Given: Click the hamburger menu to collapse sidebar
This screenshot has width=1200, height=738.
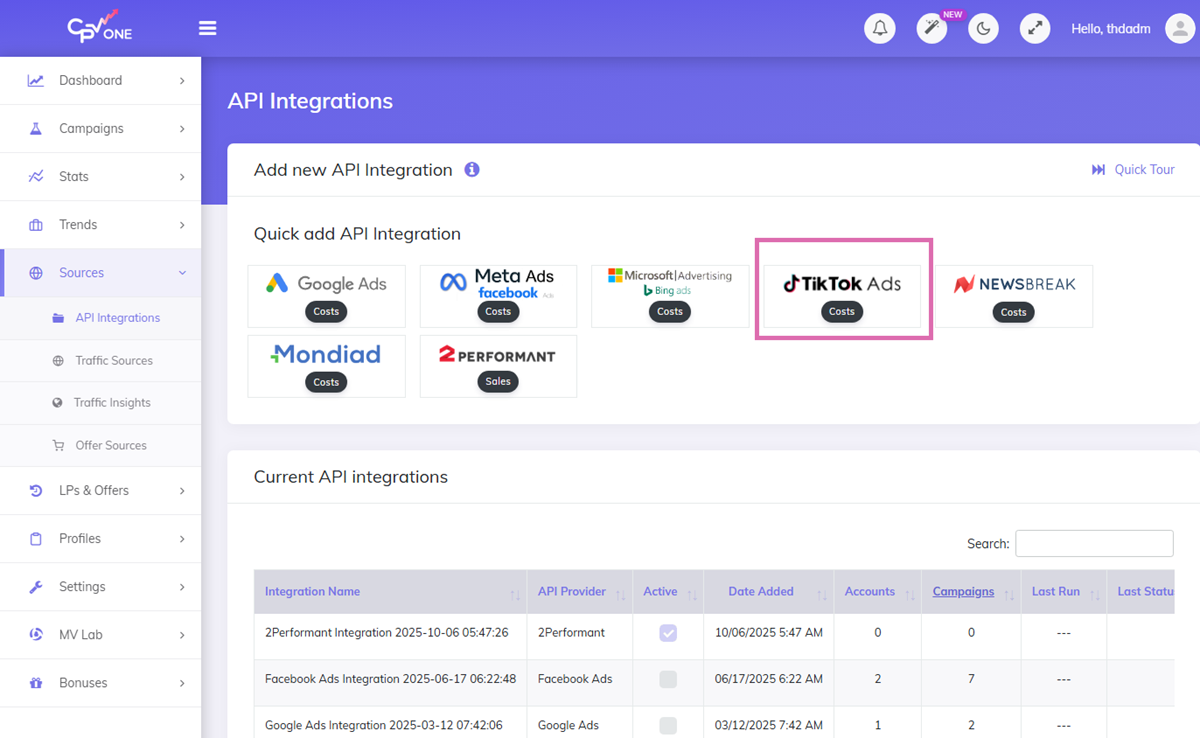Looking at the screenshot, I should coord(207,28).
